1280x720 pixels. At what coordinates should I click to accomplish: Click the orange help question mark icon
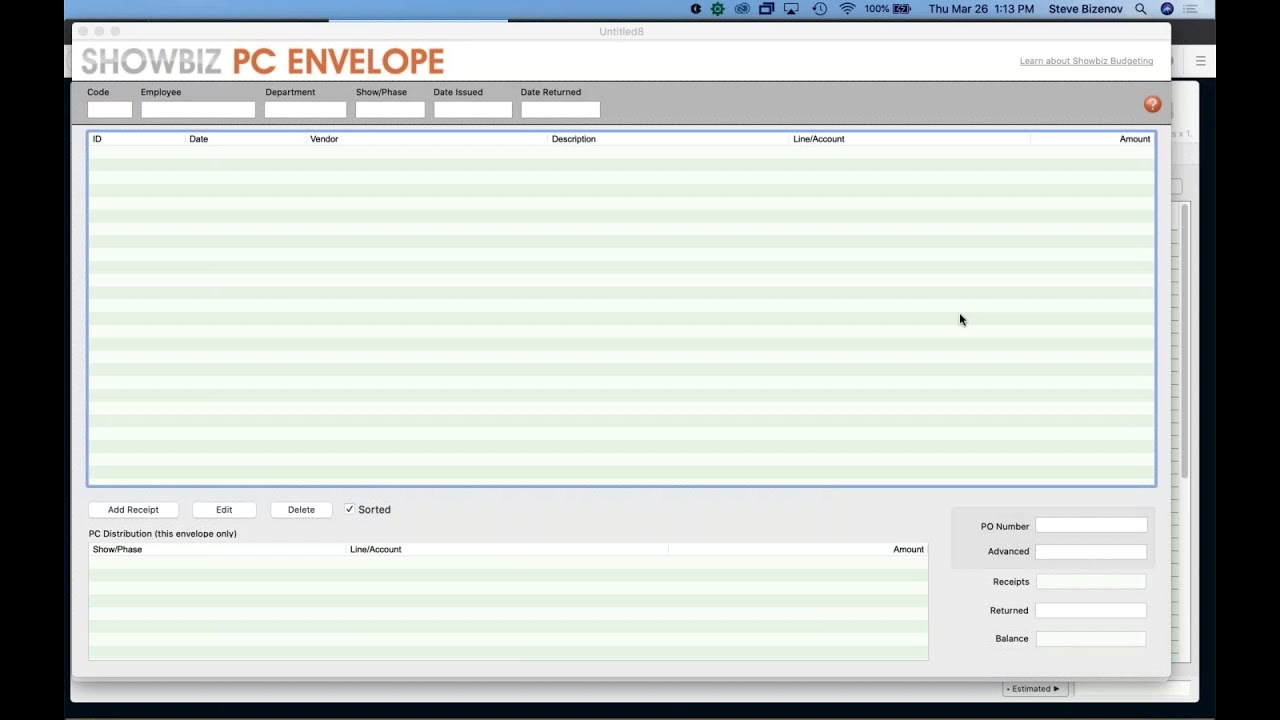tap(1152, 104)
